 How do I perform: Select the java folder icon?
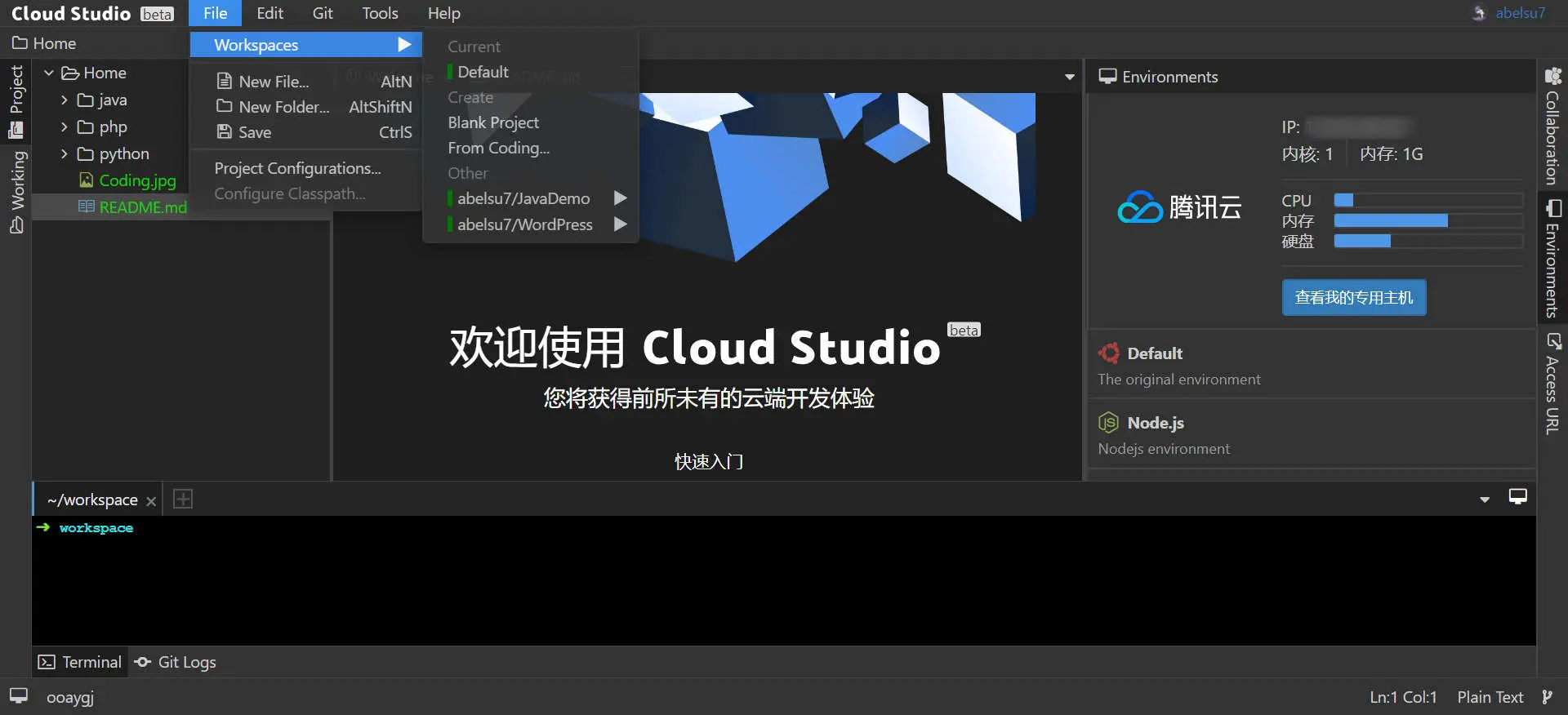[x=85, y=100]
